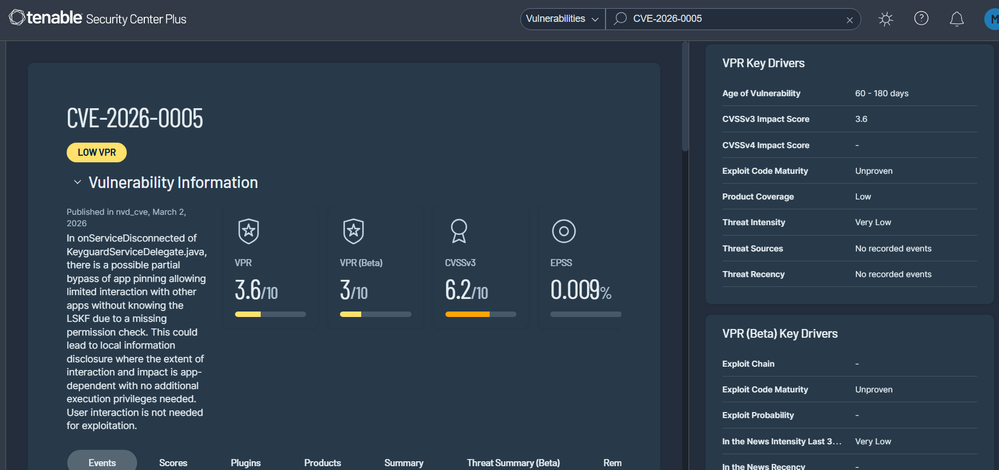999x470 pixels.
Task: Open the Plugins tab
Action: (x=246, y=462)
